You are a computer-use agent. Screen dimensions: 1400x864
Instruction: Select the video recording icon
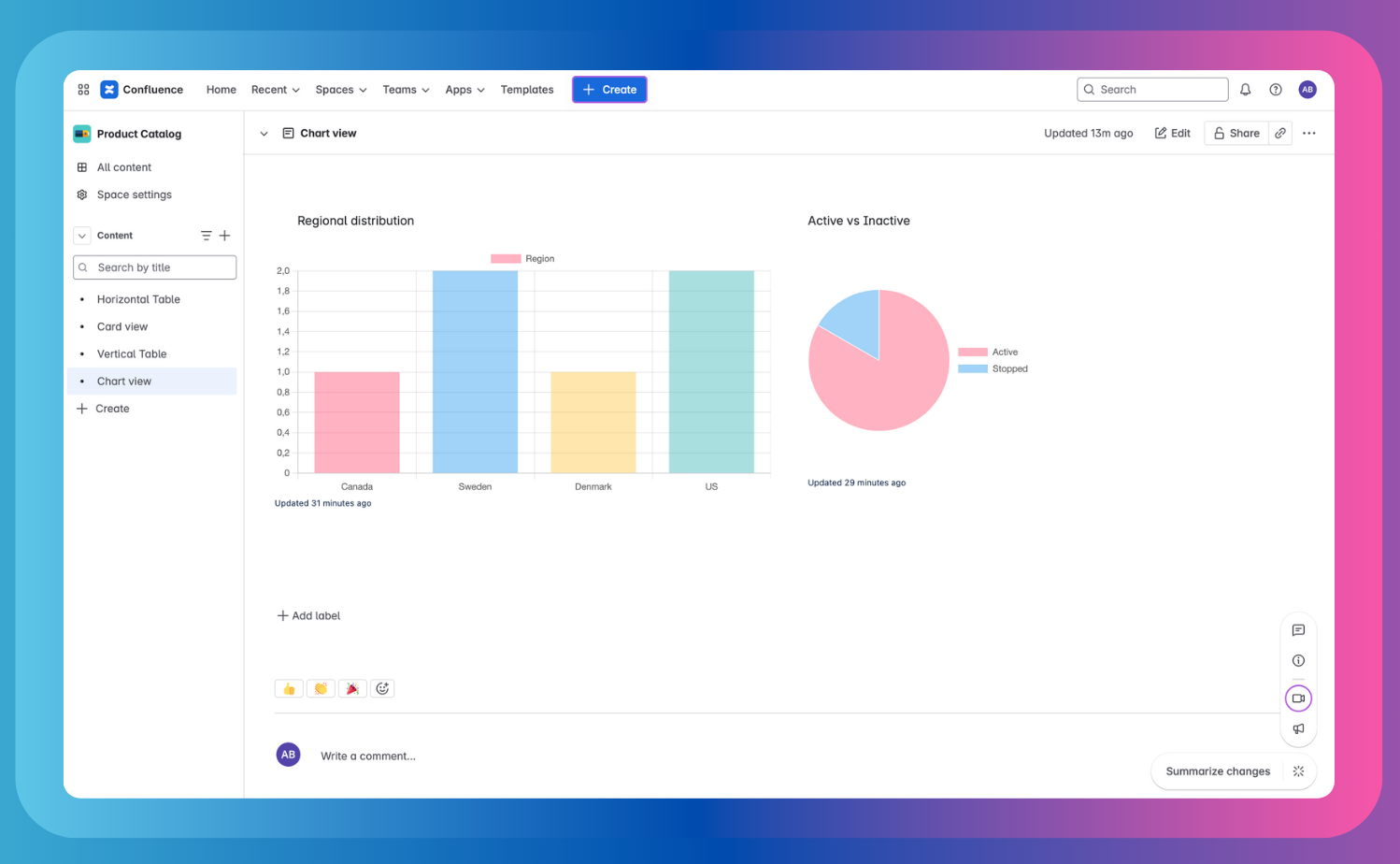1298,698
